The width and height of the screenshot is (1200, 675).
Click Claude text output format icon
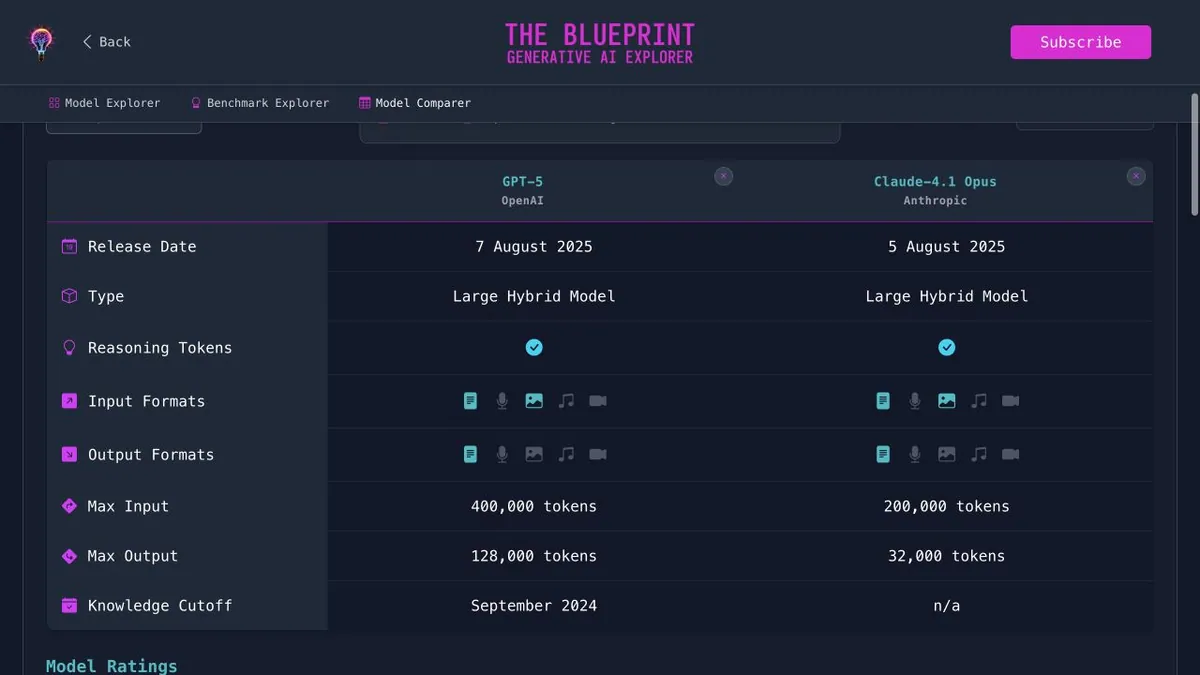[x=883, y=454]
